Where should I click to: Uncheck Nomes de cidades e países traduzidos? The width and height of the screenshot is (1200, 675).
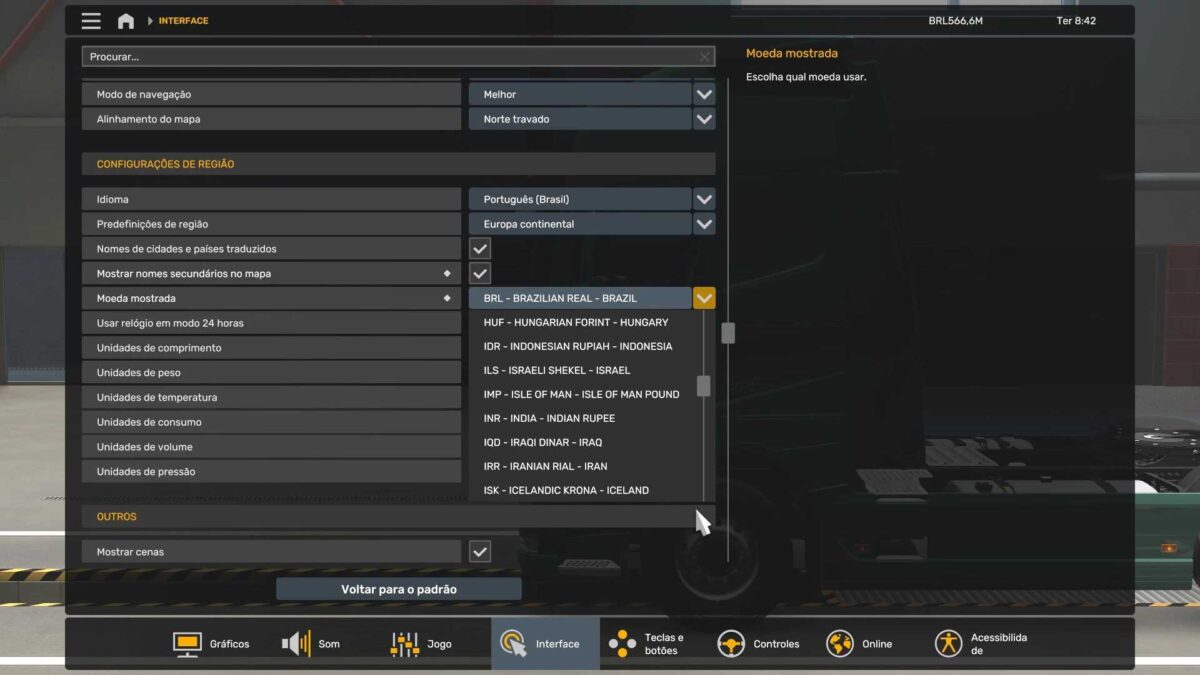(480, 249)
